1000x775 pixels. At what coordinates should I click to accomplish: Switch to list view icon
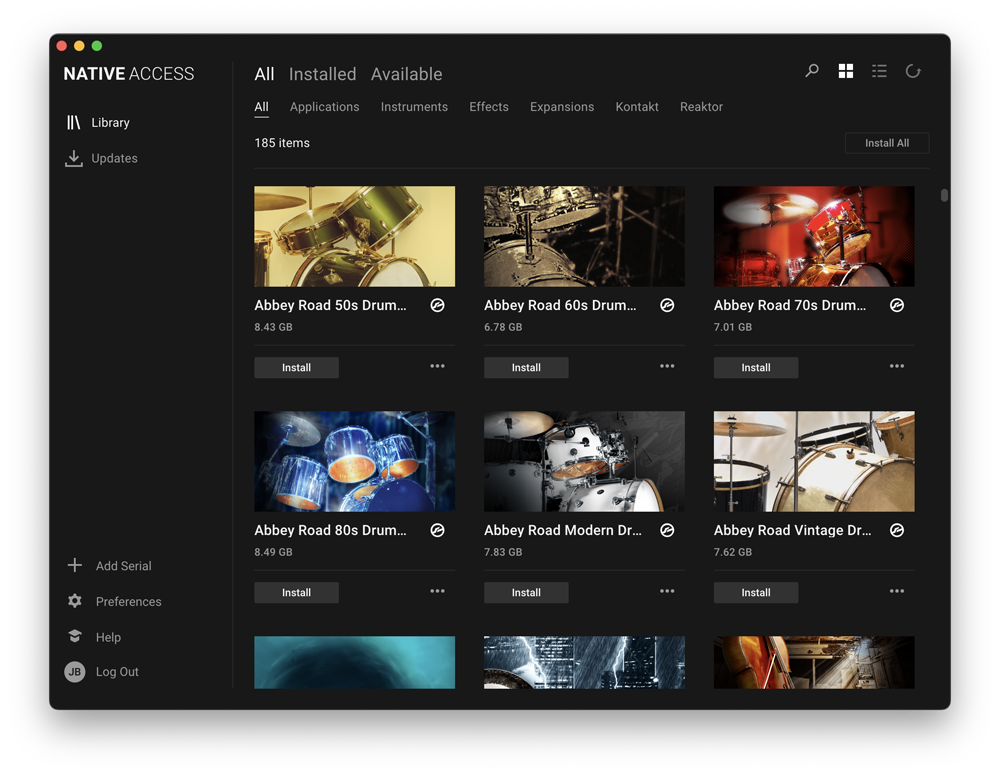(879, 71)
